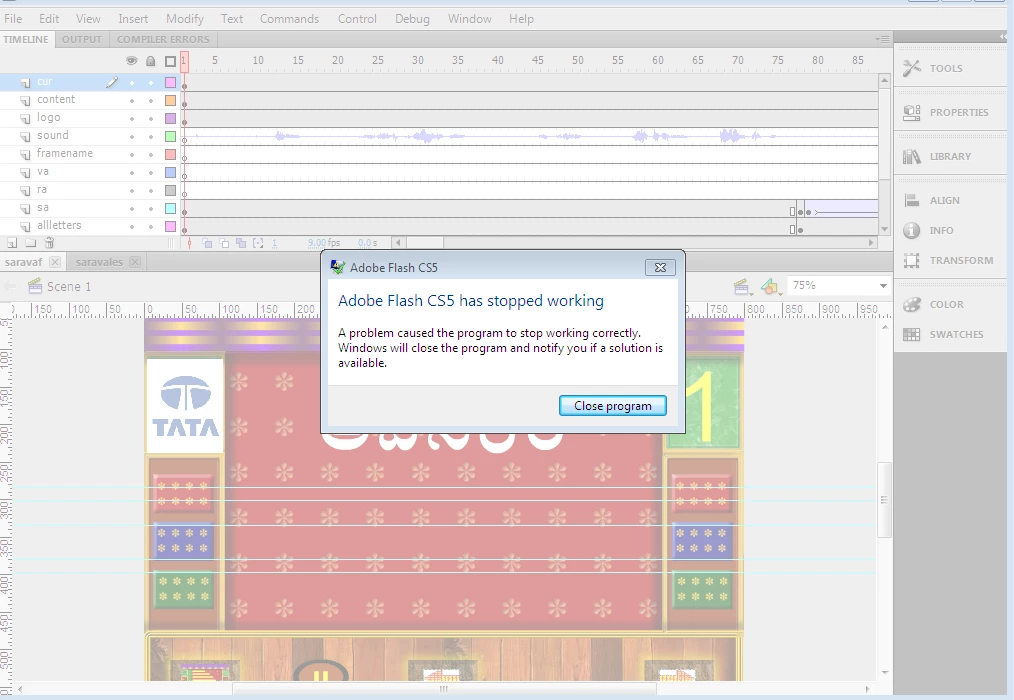Click the lock all layers icon

150,61
